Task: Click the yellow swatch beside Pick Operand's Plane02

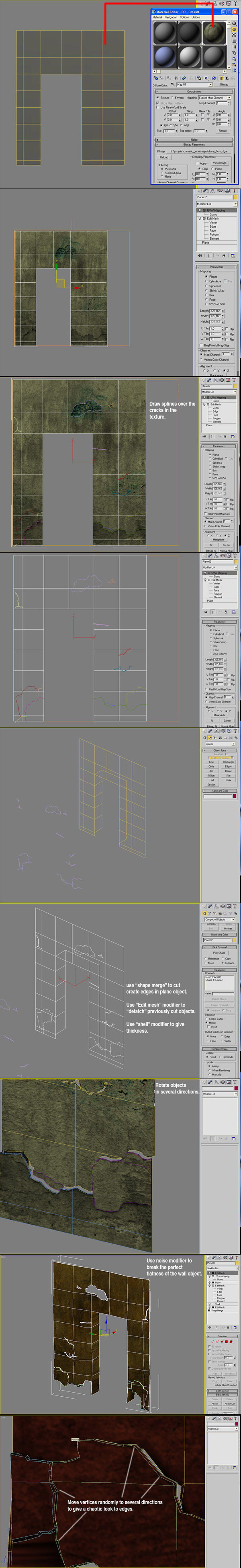Action: 234,940
